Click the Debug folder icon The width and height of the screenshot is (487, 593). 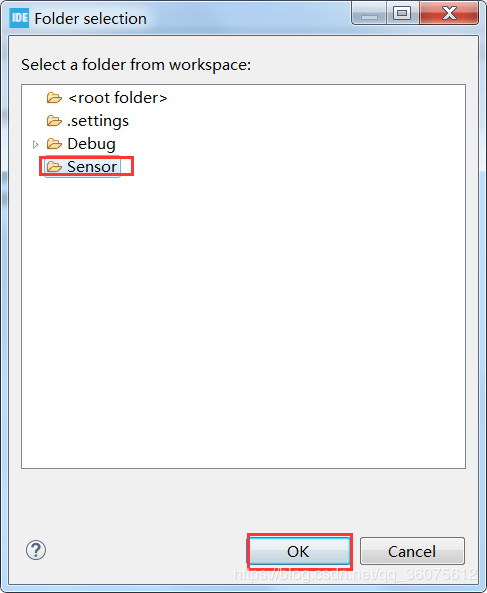point(54,144)
